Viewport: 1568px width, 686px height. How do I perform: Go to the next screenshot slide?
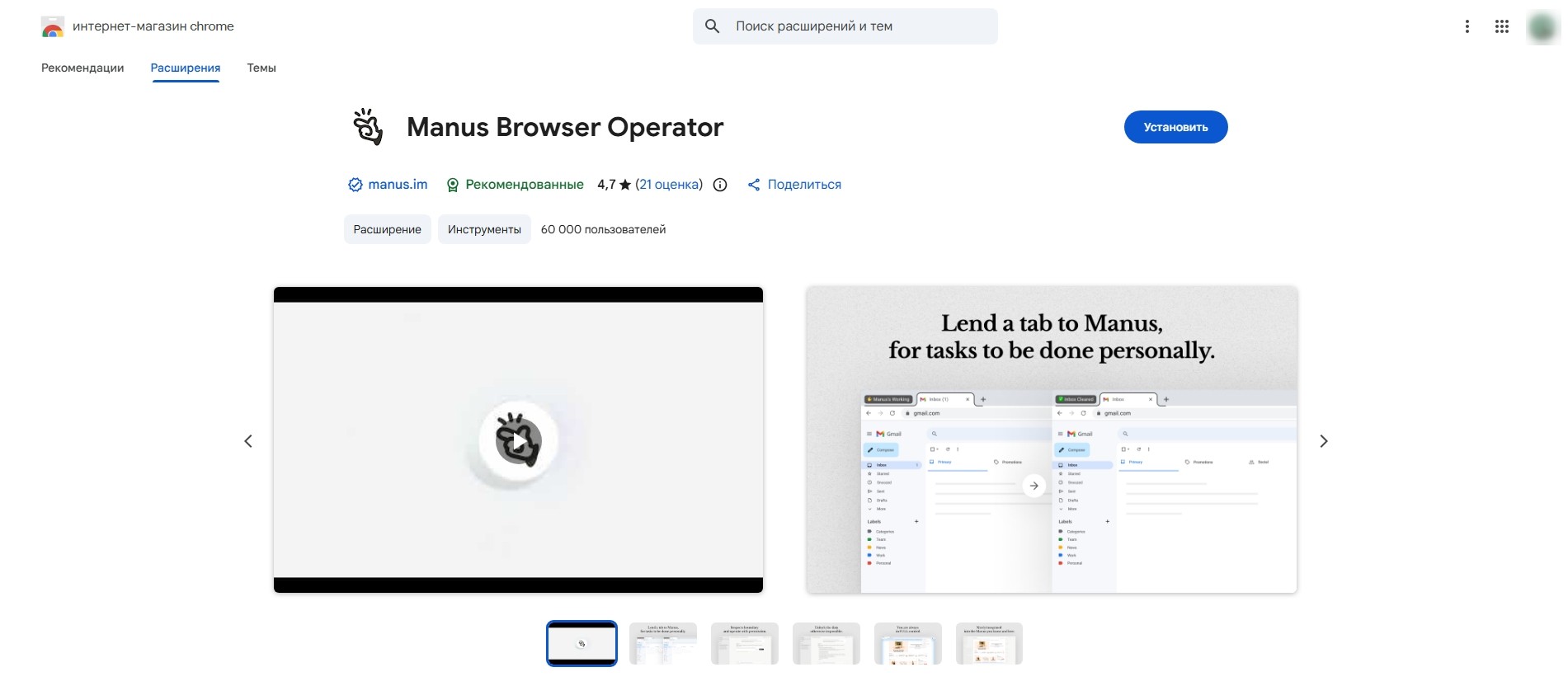point(1324,441)
